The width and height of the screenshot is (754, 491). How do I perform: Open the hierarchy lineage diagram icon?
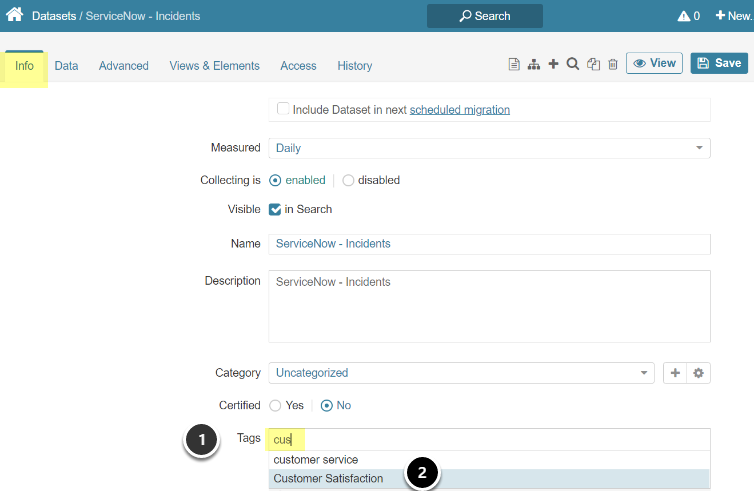coord(534,64)
